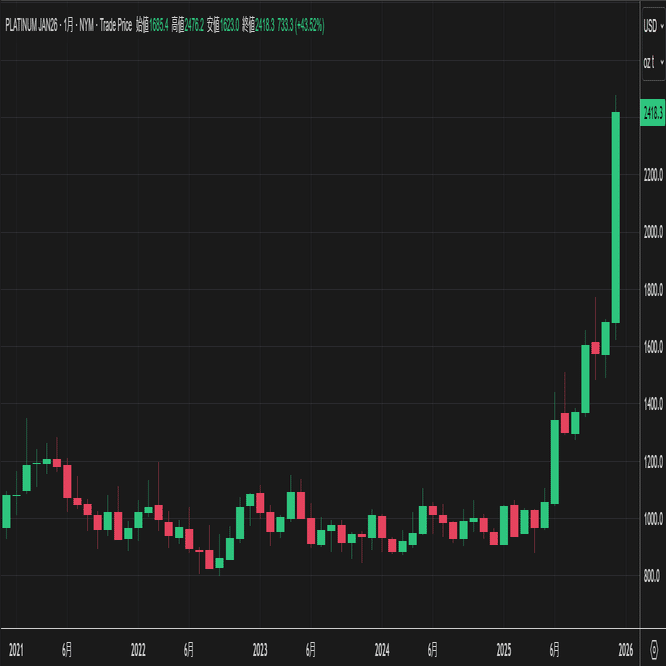Click the Trade Price label
This screenshot has height=666, width=666.
(x=116, y=25)
